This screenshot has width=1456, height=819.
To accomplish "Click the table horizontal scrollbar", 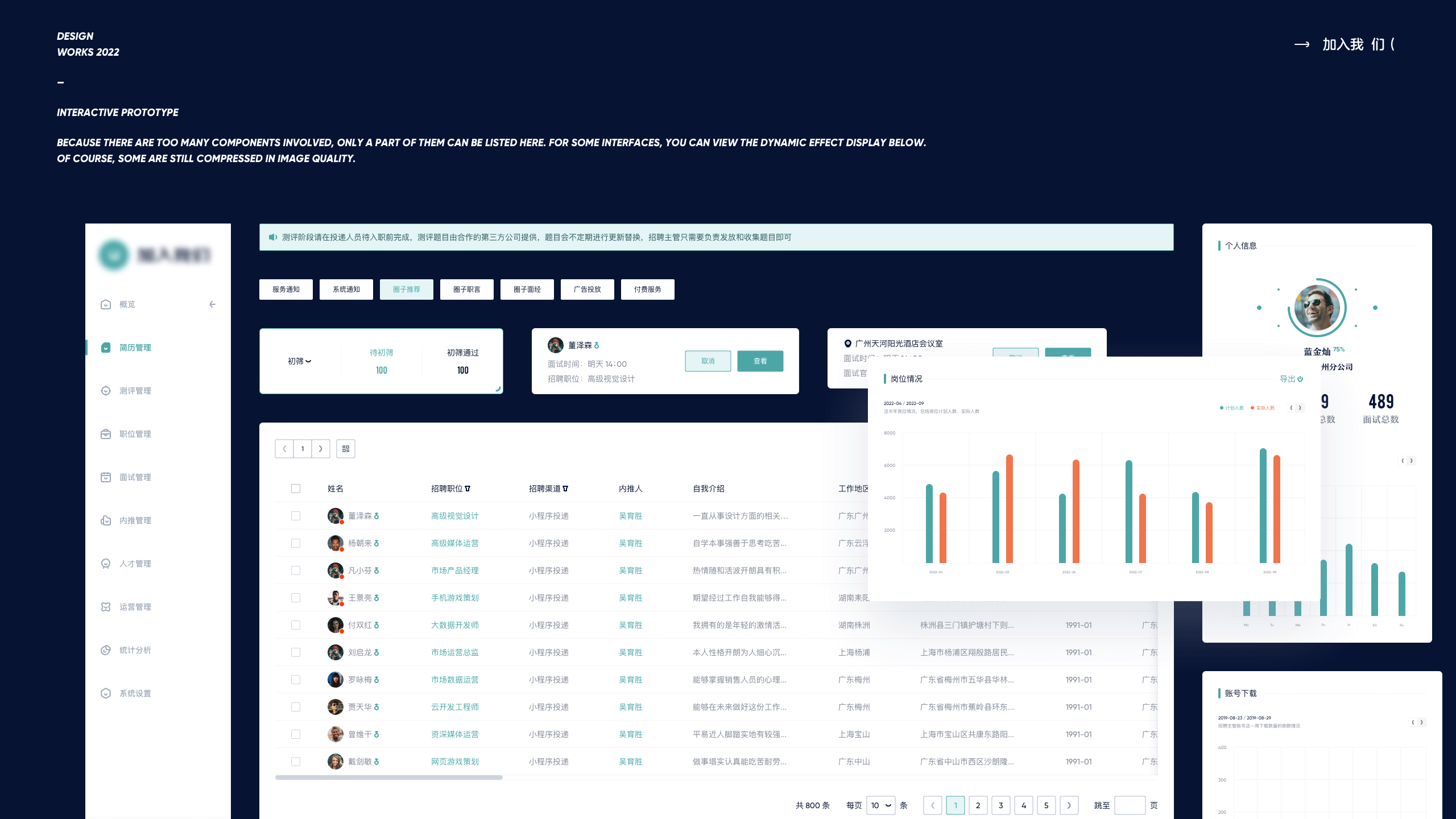I will tap(389, 777).
